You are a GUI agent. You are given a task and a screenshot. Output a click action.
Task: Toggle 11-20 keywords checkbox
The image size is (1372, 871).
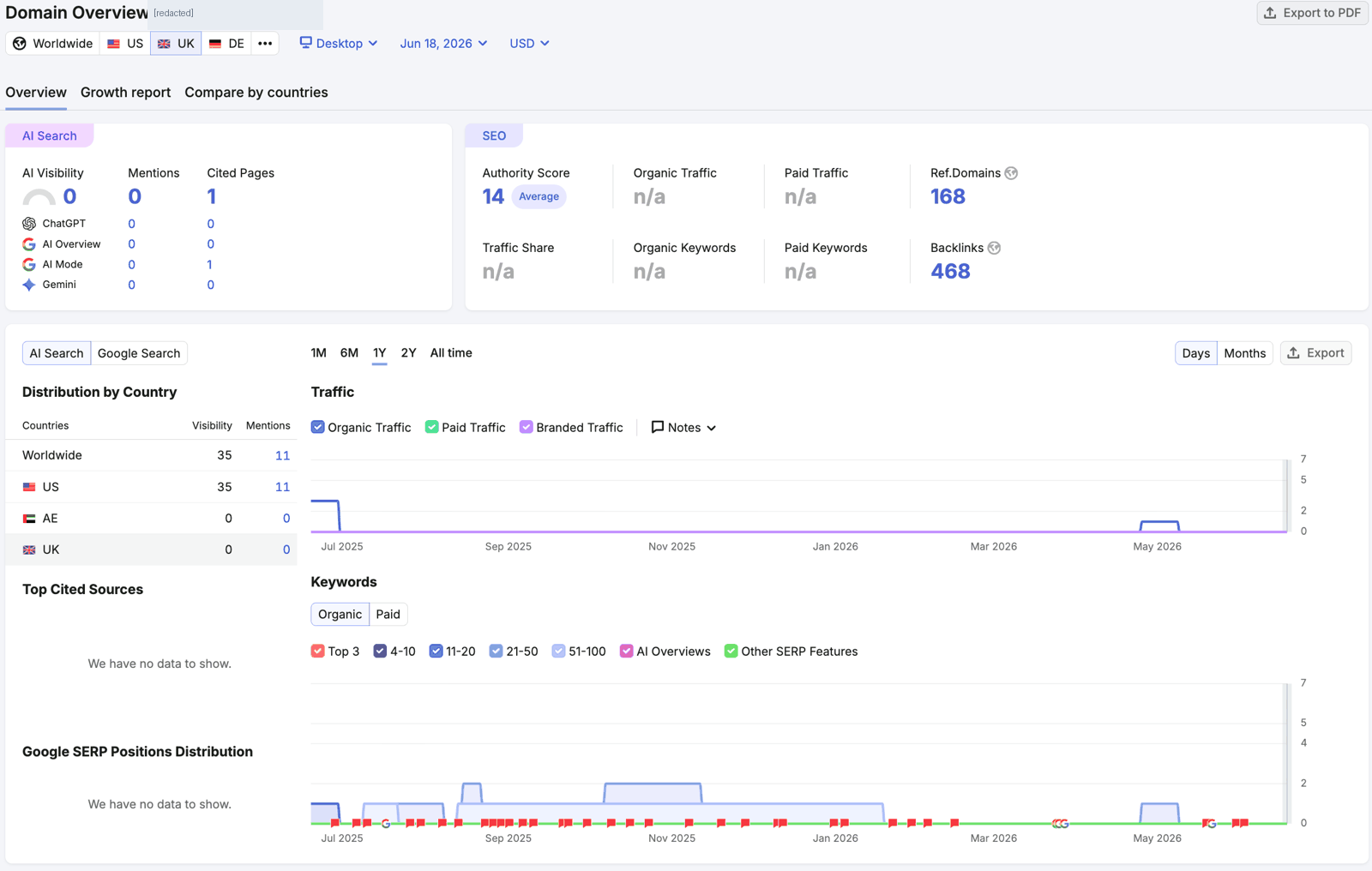click(436, 652)
